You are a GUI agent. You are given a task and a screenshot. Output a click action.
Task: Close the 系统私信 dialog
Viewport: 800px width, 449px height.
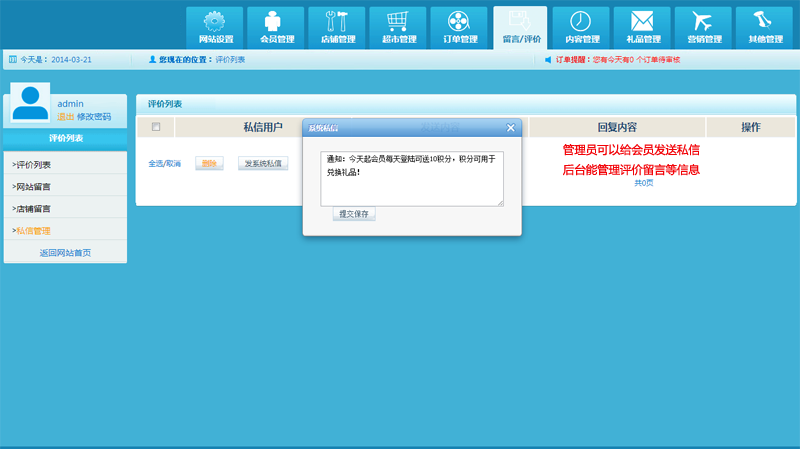510,128
